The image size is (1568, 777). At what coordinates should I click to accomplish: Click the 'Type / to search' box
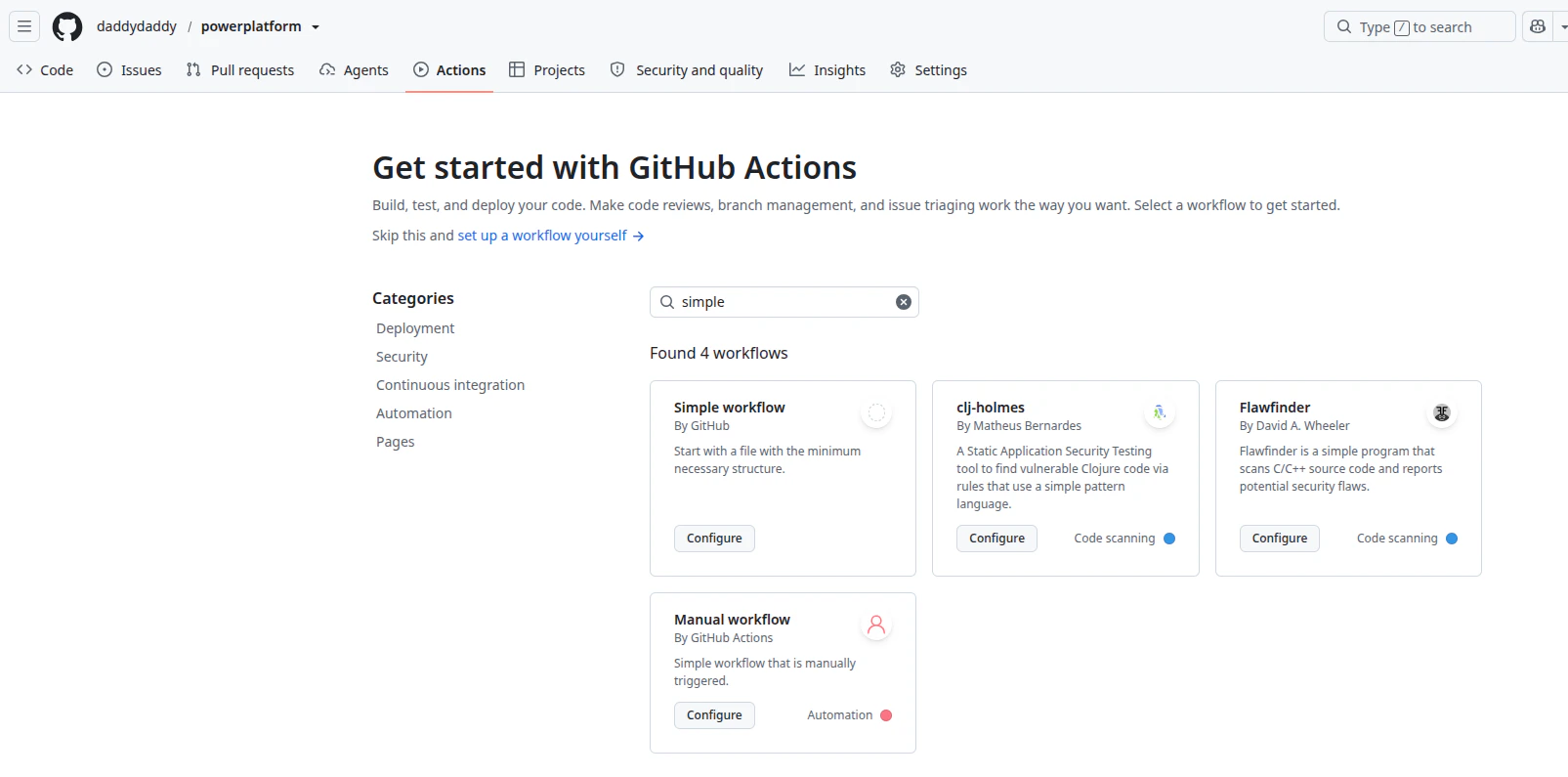1420,26
